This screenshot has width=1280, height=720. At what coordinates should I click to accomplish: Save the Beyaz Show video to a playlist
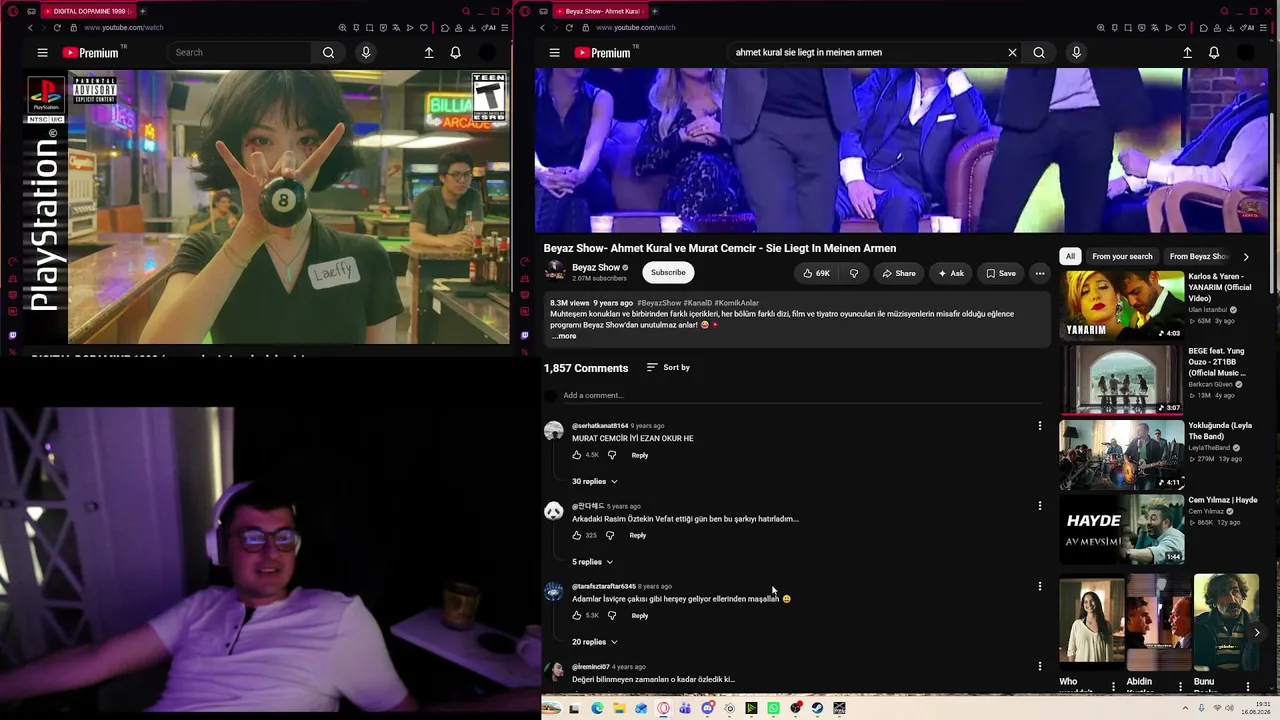coord(1000,273)
